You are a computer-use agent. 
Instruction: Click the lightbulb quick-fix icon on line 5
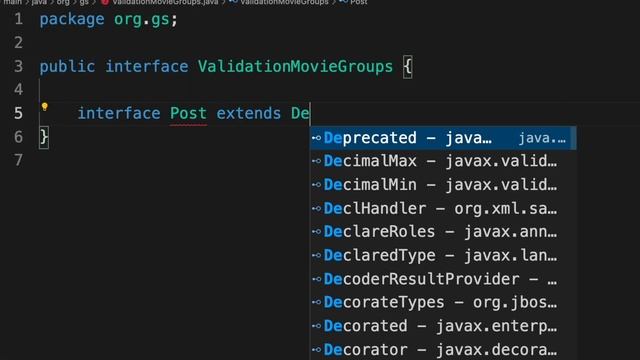pyautogui.click(x=44, y=107)
